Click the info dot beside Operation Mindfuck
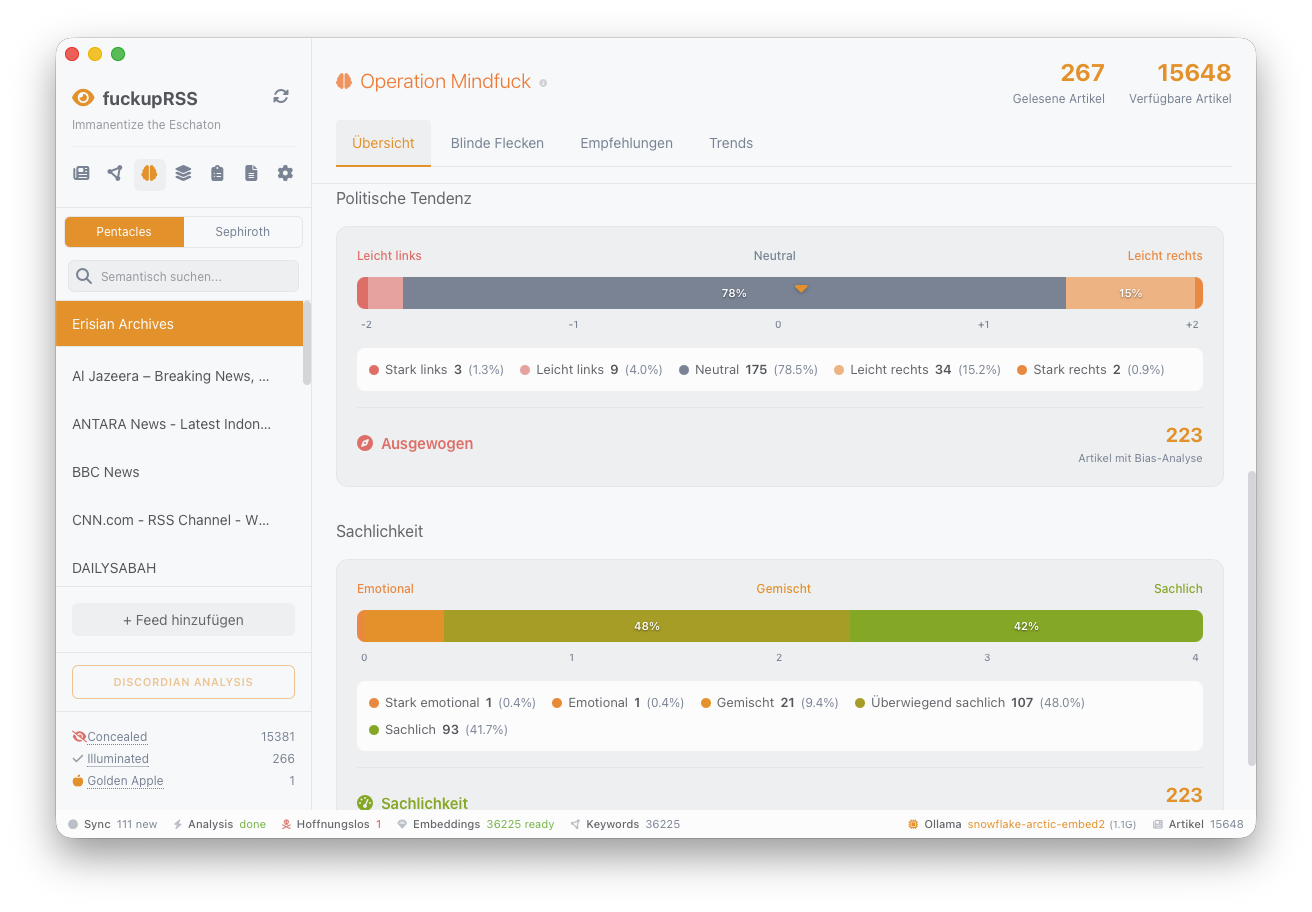Viewport: 1312px width, 912px height. coord(543,83)
